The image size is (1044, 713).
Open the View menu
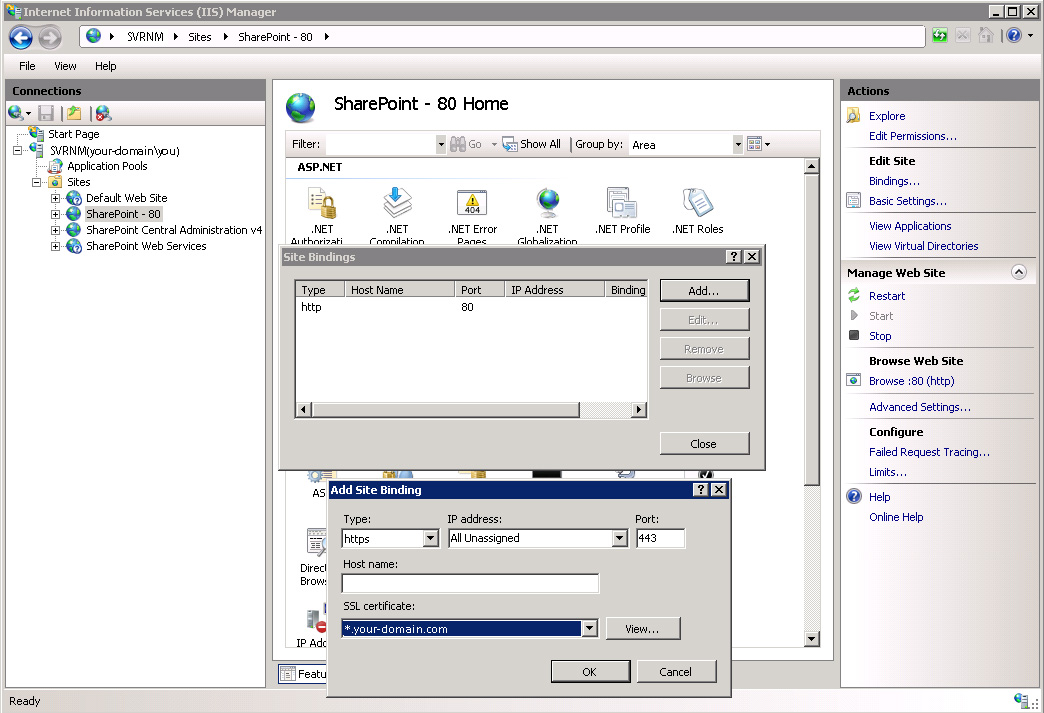pyautogui.click(x=65, y=66)
